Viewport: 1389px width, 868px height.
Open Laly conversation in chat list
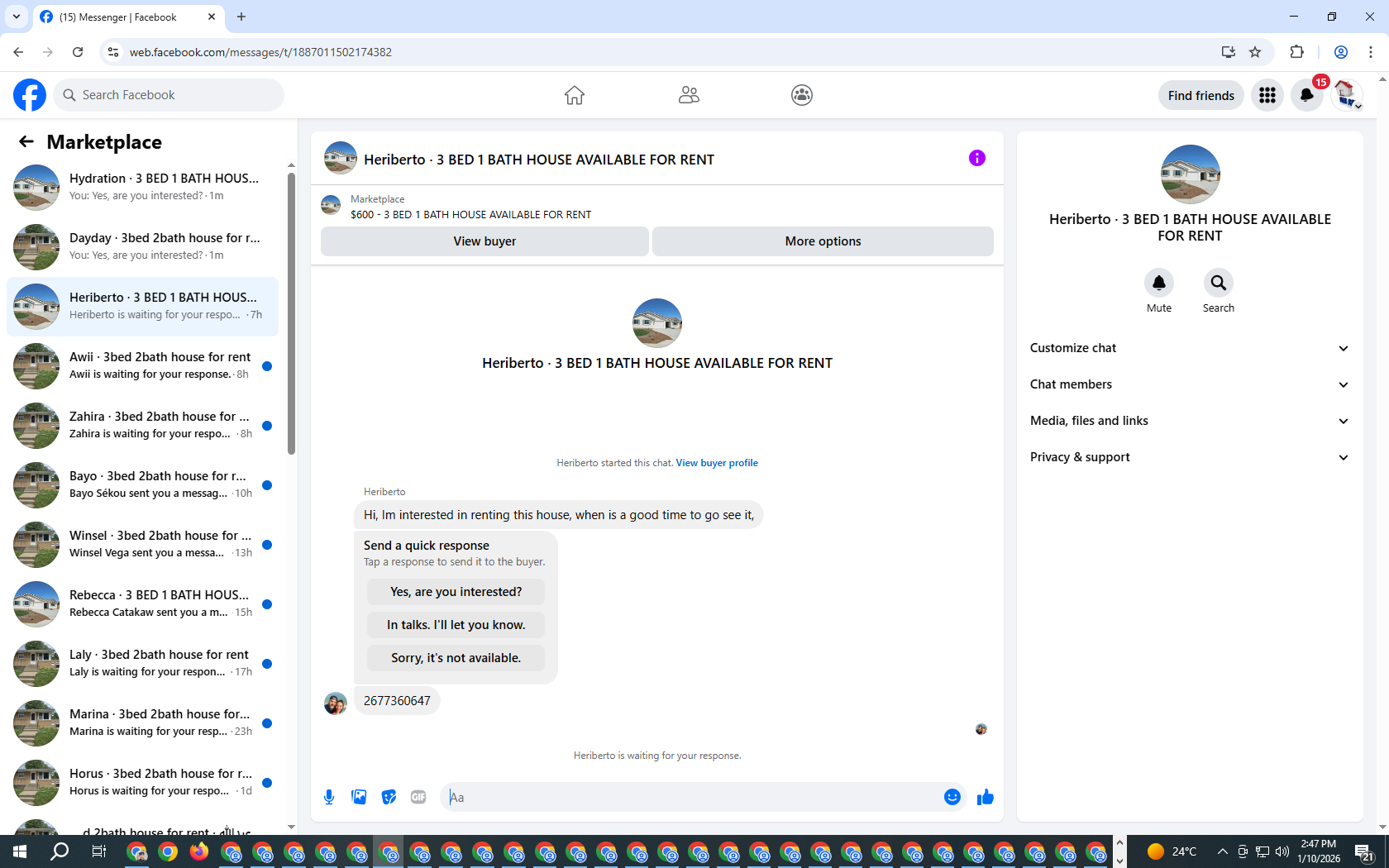click(x=142, y=664)
